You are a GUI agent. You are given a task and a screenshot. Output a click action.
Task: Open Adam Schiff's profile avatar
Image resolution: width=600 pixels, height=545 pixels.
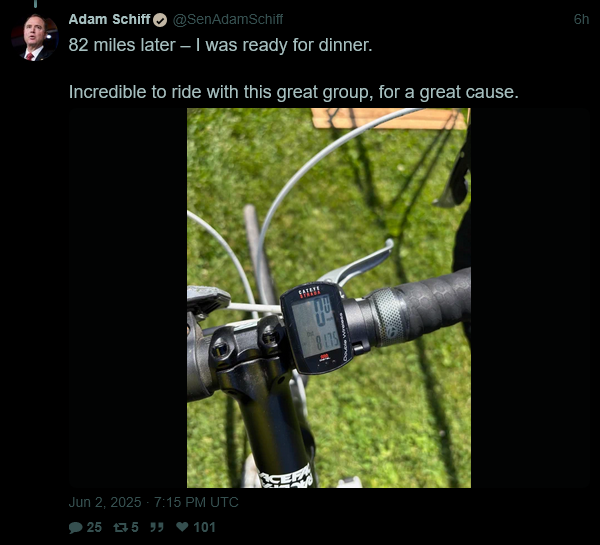34,38
